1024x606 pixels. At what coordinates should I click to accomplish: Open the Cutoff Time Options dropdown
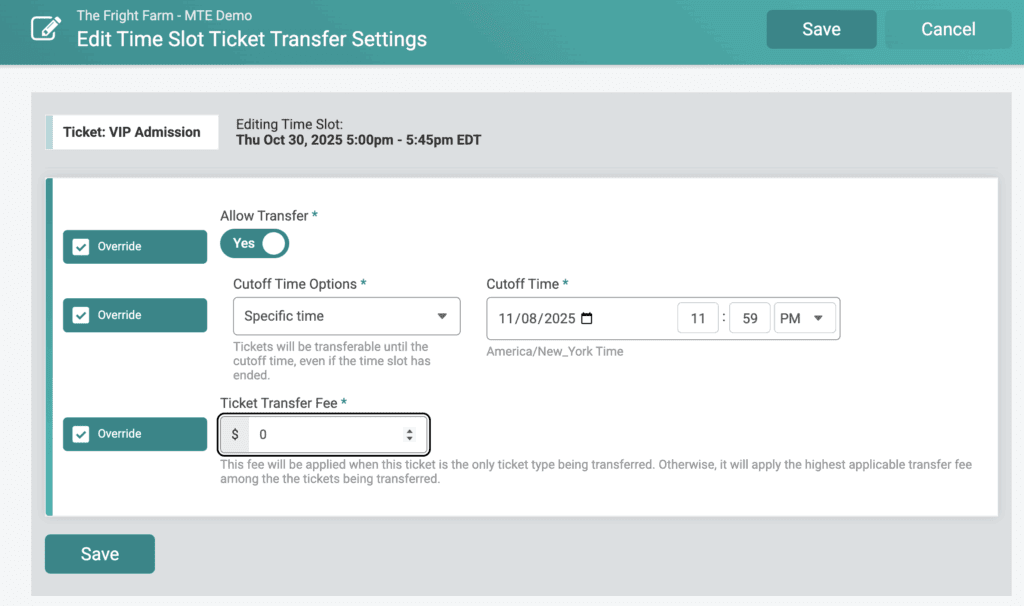click(346, 316)
